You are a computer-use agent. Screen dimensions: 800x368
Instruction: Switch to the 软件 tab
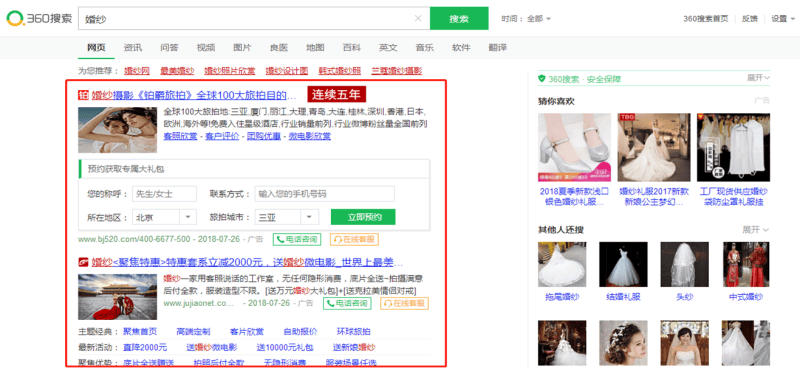click(461, 47)
